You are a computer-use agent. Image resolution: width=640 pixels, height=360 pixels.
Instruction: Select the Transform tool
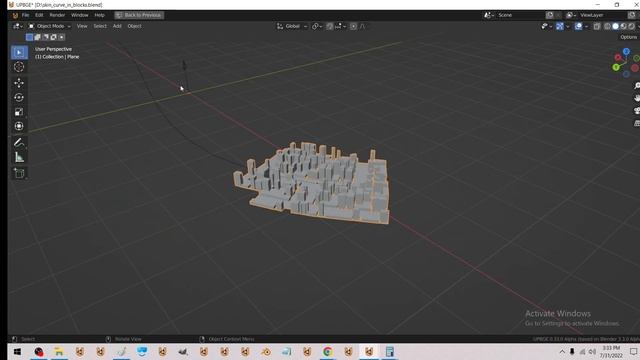[19, 126]
